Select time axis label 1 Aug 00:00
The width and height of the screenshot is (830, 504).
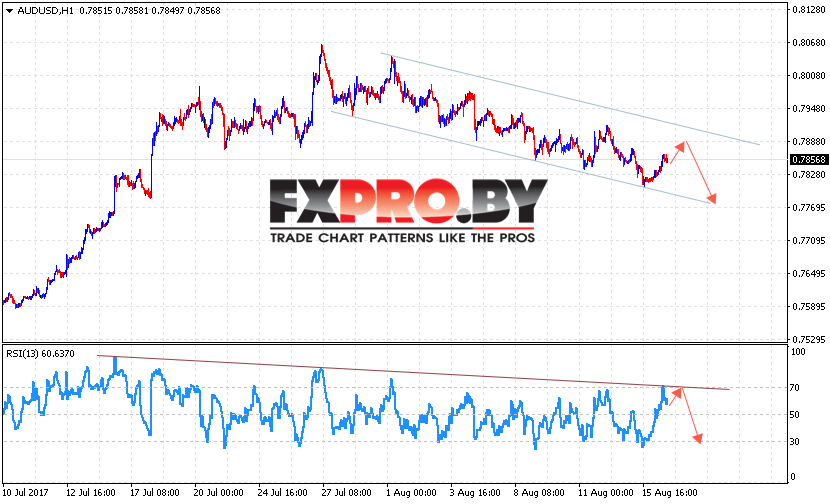(411, 493)
